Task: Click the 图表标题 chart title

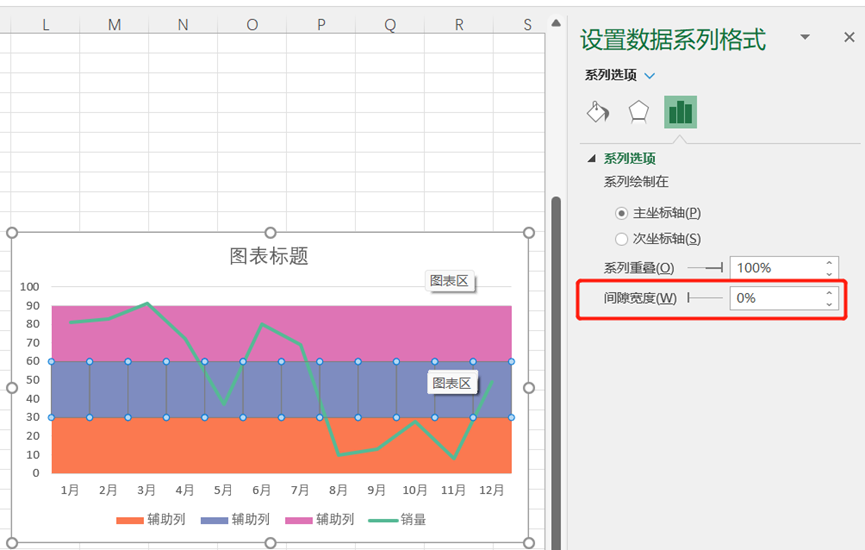Action: (269, 256)
